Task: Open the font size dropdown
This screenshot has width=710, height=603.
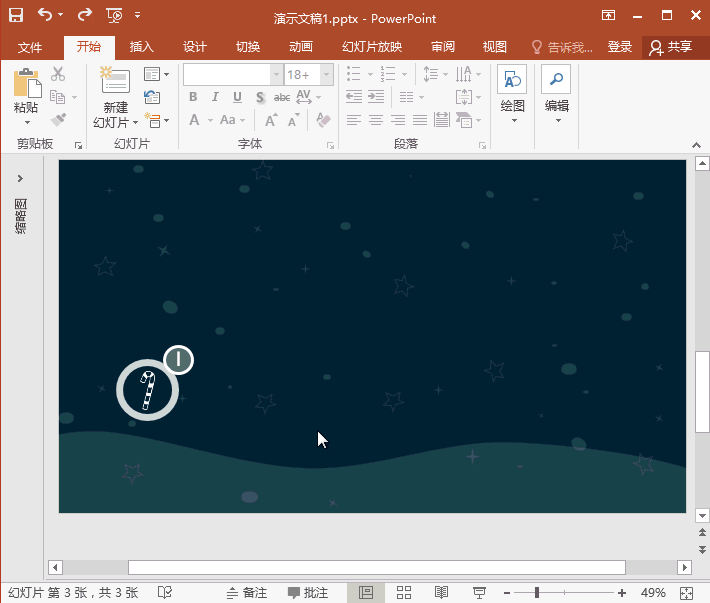Action: tap(326, 75)
